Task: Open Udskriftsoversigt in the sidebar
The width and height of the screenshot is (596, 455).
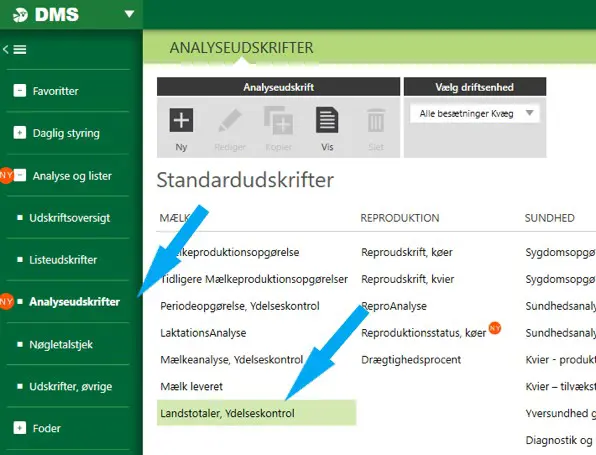Action: coord(70,218)
